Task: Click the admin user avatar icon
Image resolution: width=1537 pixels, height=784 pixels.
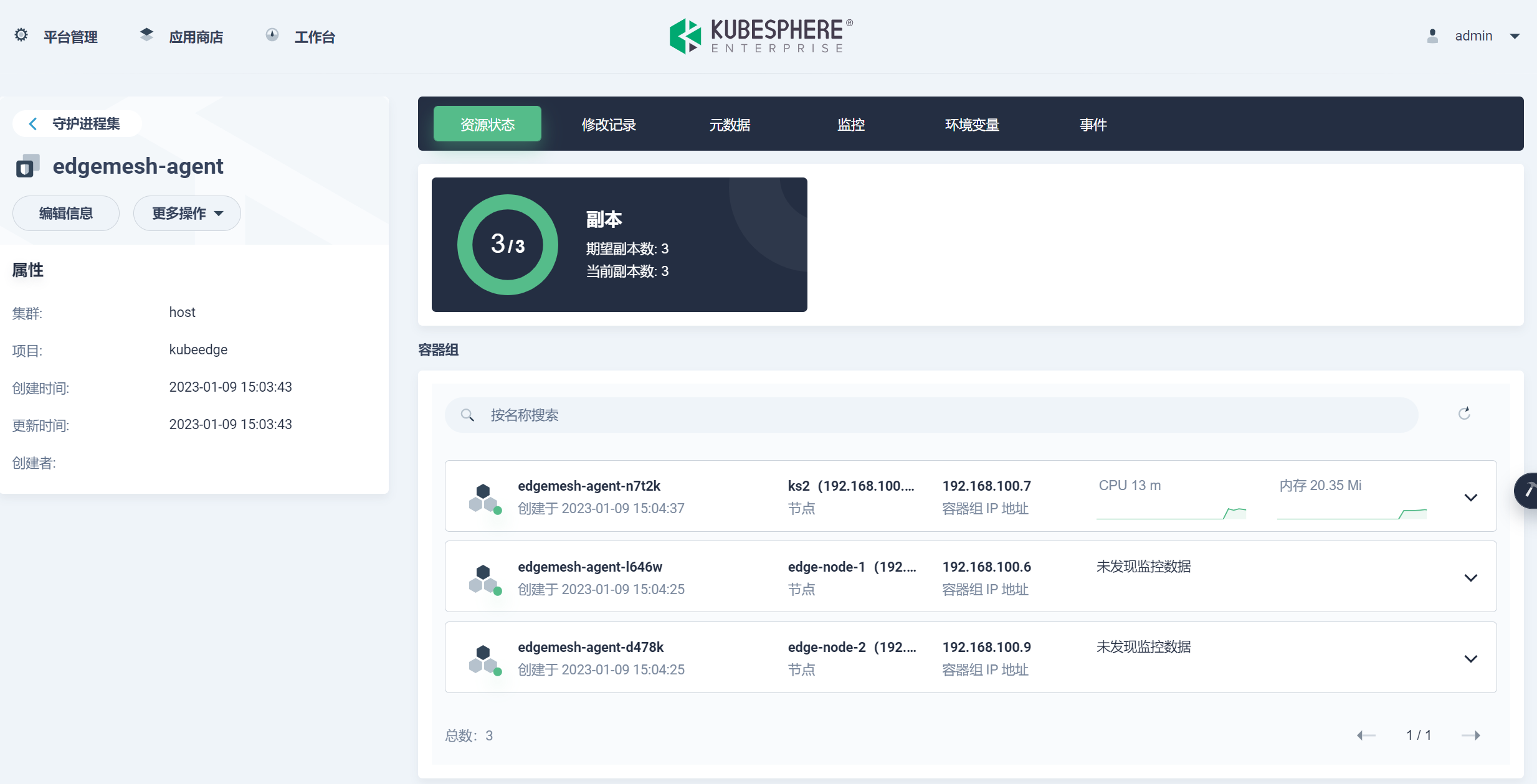Action: (1432, 35)
